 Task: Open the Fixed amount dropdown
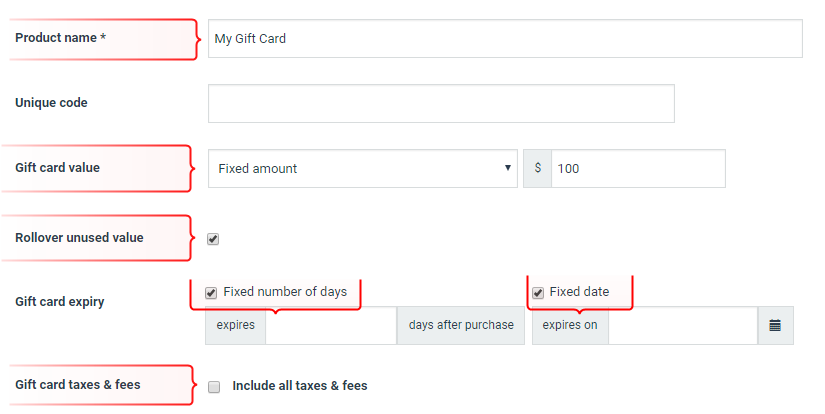pos(363,168)
